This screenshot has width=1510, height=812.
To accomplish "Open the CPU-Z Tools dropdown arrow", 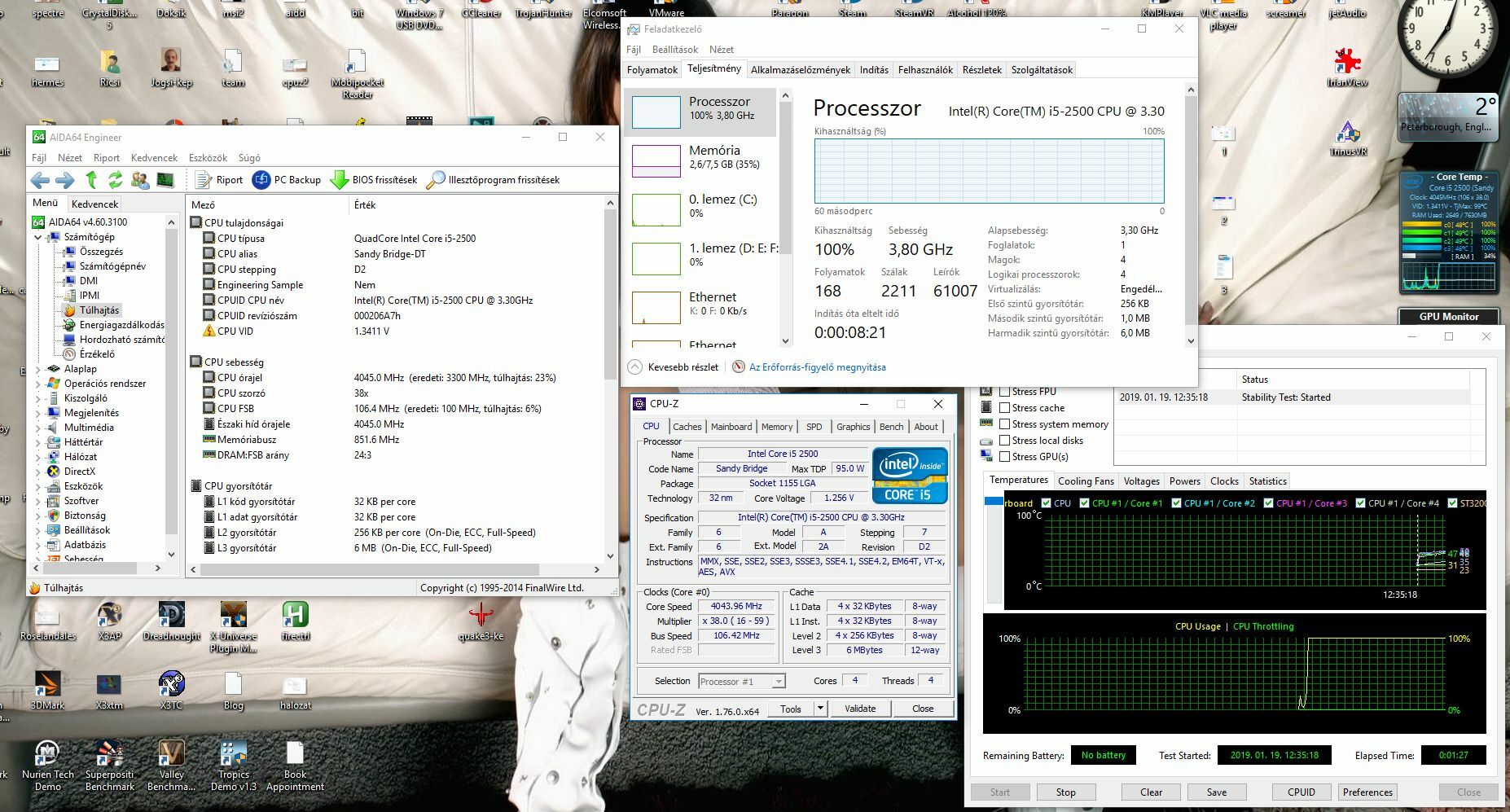I will click(820, 709).
